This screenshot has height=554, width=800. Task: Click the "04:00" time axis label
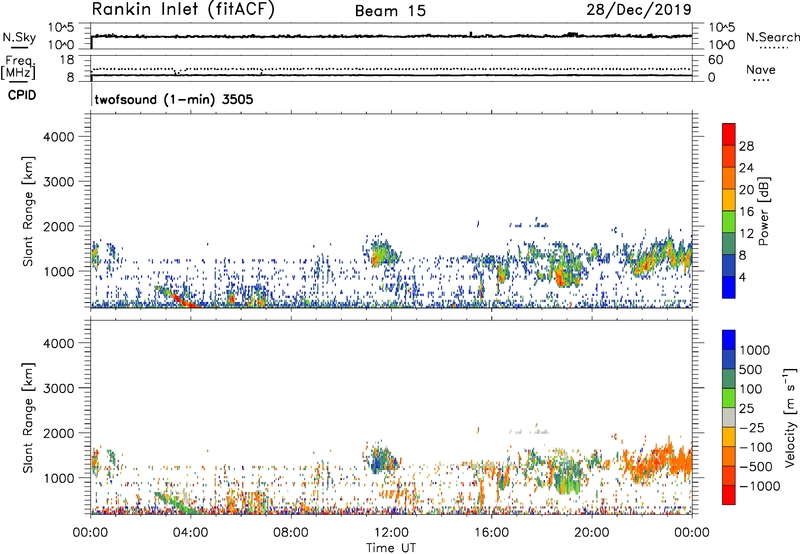click(191, 533)
